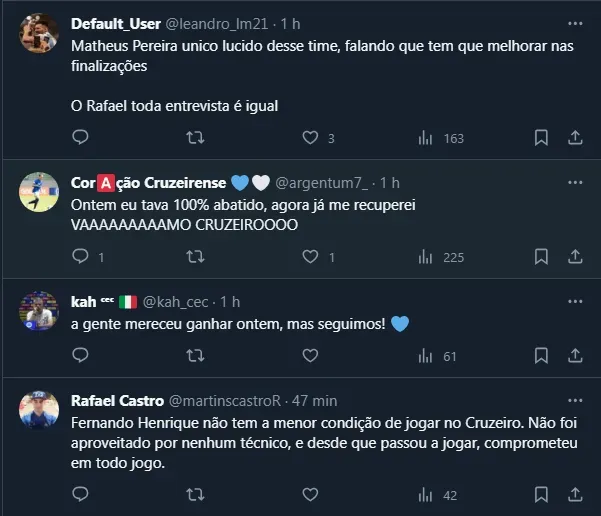601x516 pixels.
Task: Retweet the Default_User post
Action: (196, 138)
